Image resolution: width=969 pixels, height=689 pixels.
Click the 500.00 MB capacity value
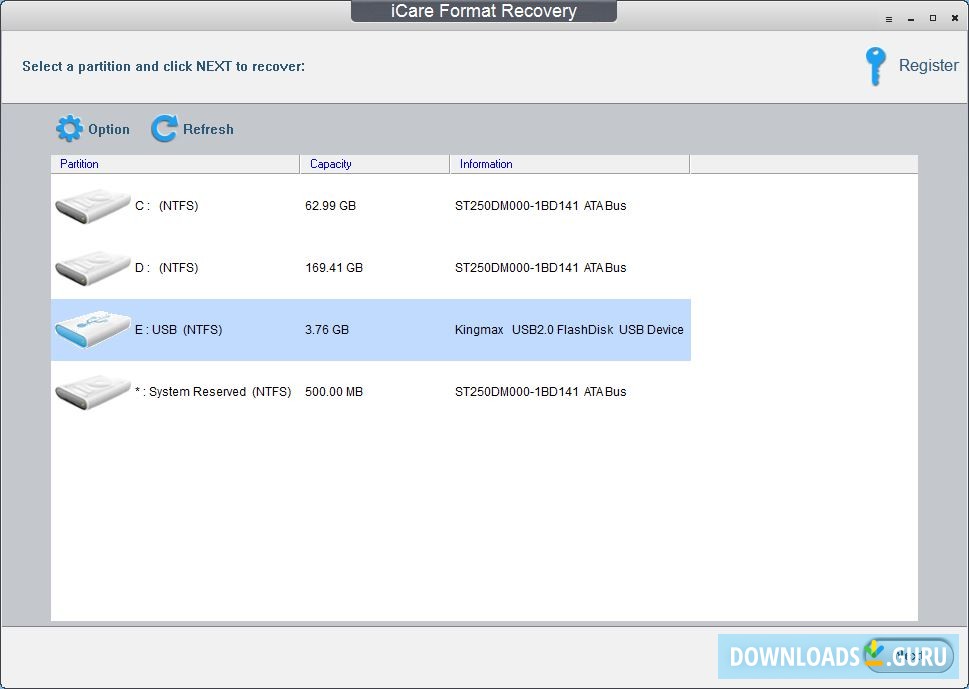click(334, 392)
